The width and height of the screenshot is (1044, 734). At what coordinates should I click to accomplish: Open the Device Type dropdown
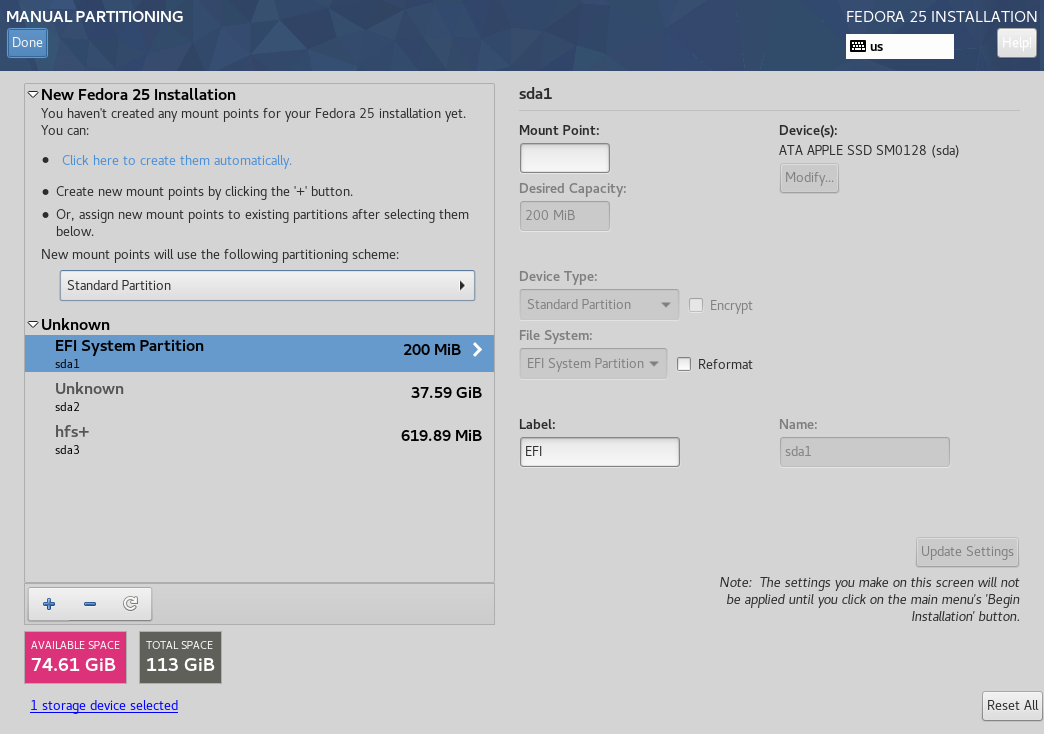(x=599, y=304)
